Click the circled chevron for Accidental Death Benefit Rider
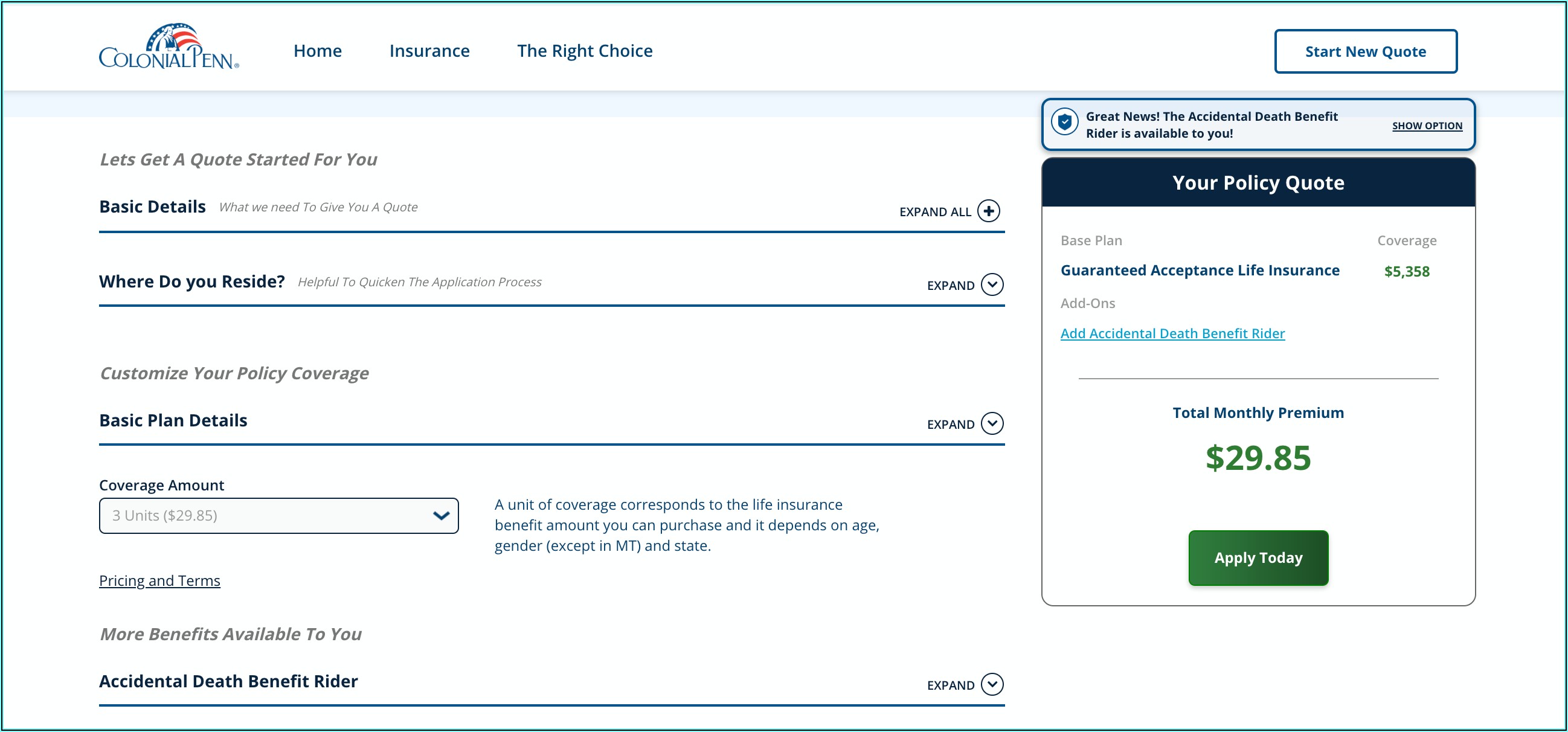 pyautogui.click(x=992, y=684)
